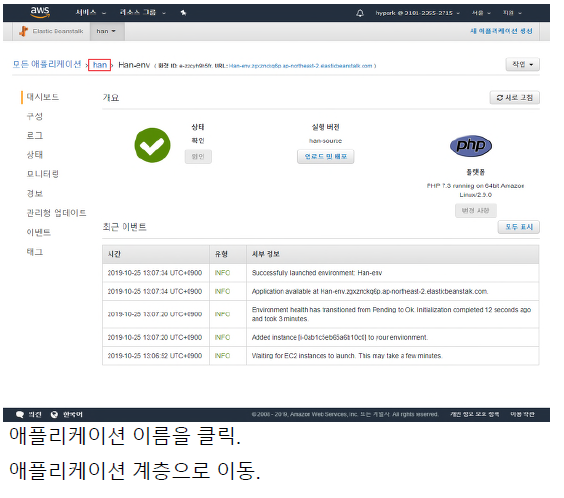The width and height of the screenshot is (564, 498).
Task: Open the hypark account menu
Action: (x=417, y=13)
